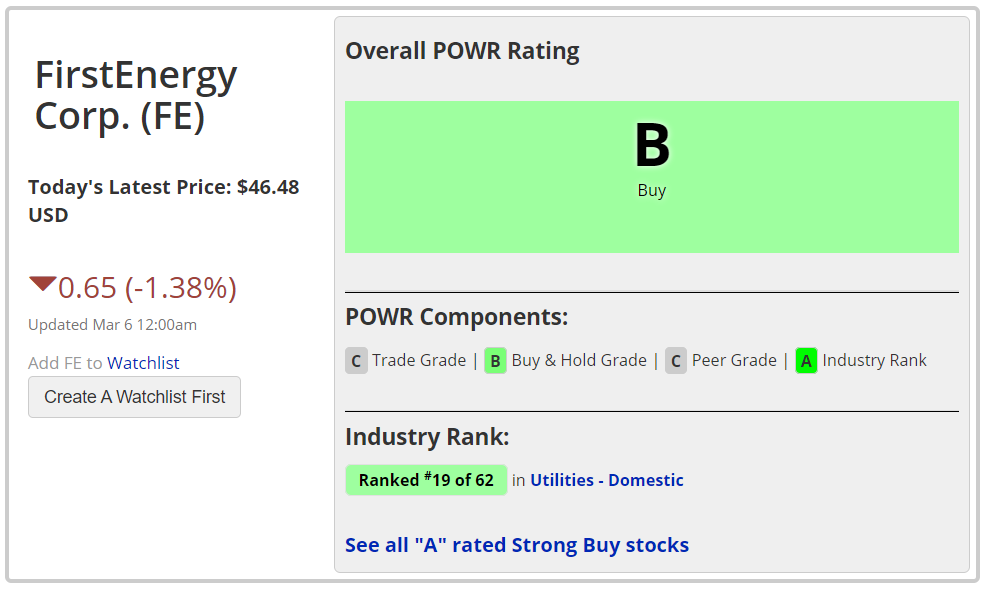Image resolution: width=988 pixels, height=591 pixels.
Task: Click the green Overall POWR Rating panel
Action: tap(652, 177)
